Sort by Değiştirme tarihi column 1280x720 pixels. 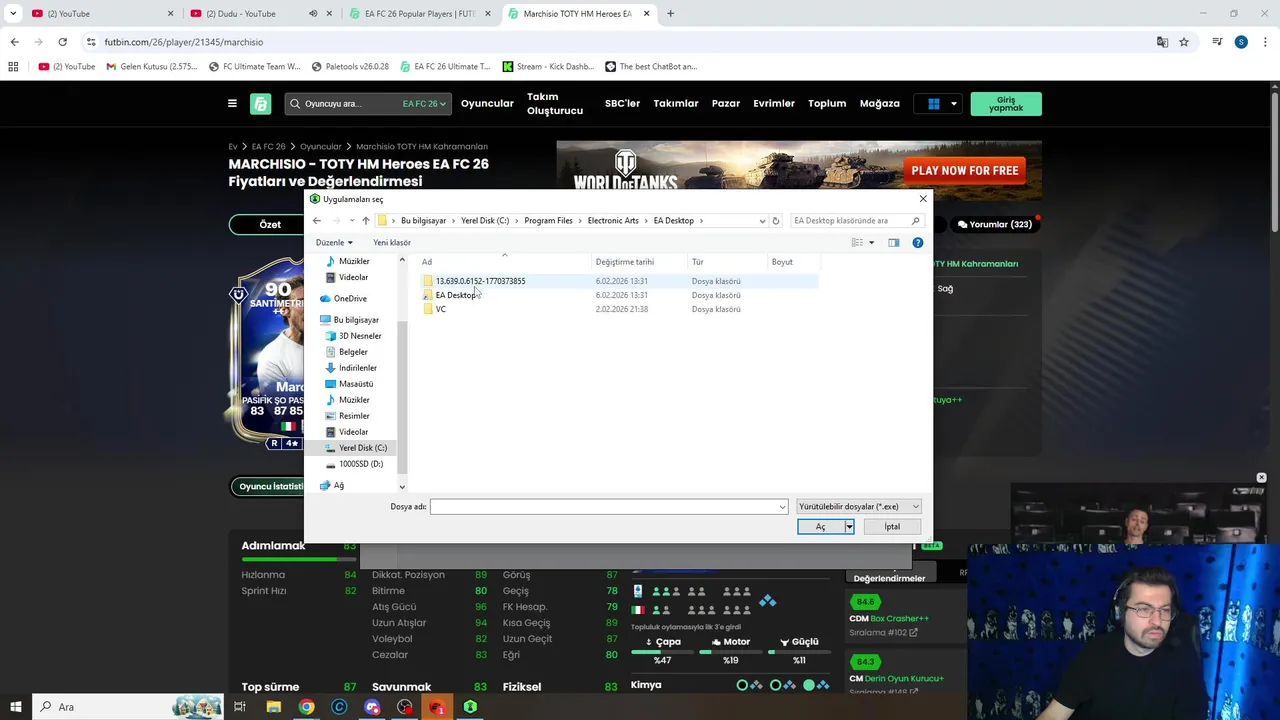tap(625, 262)
